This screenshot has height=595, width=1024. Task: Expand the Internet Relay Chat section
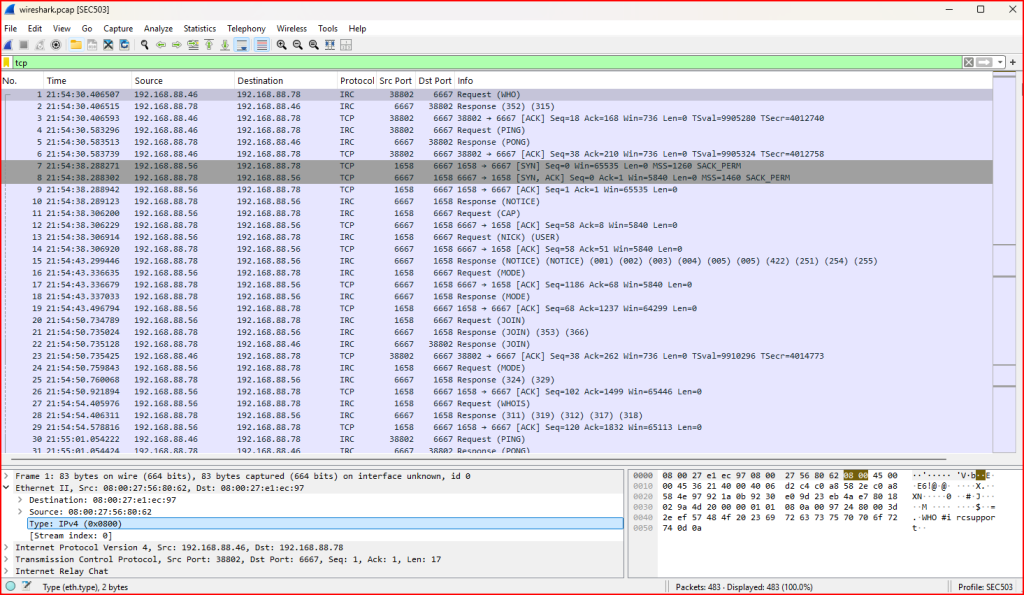tap(7, 571)
